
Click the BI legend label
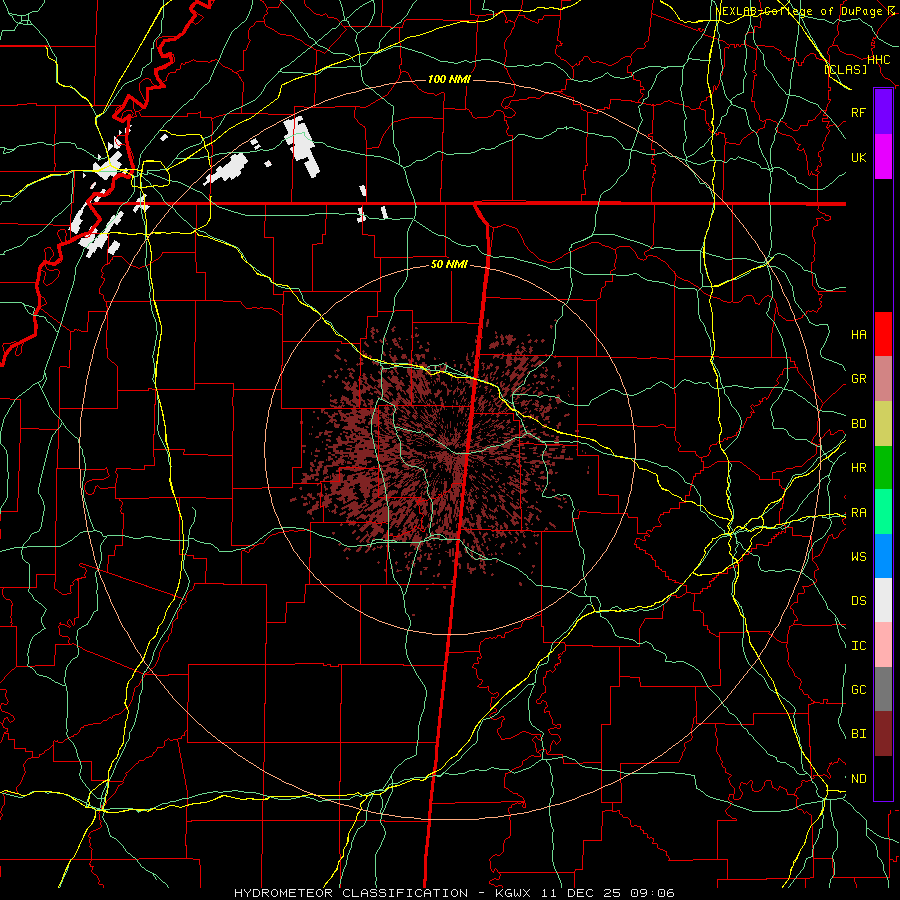coord(858,734)
